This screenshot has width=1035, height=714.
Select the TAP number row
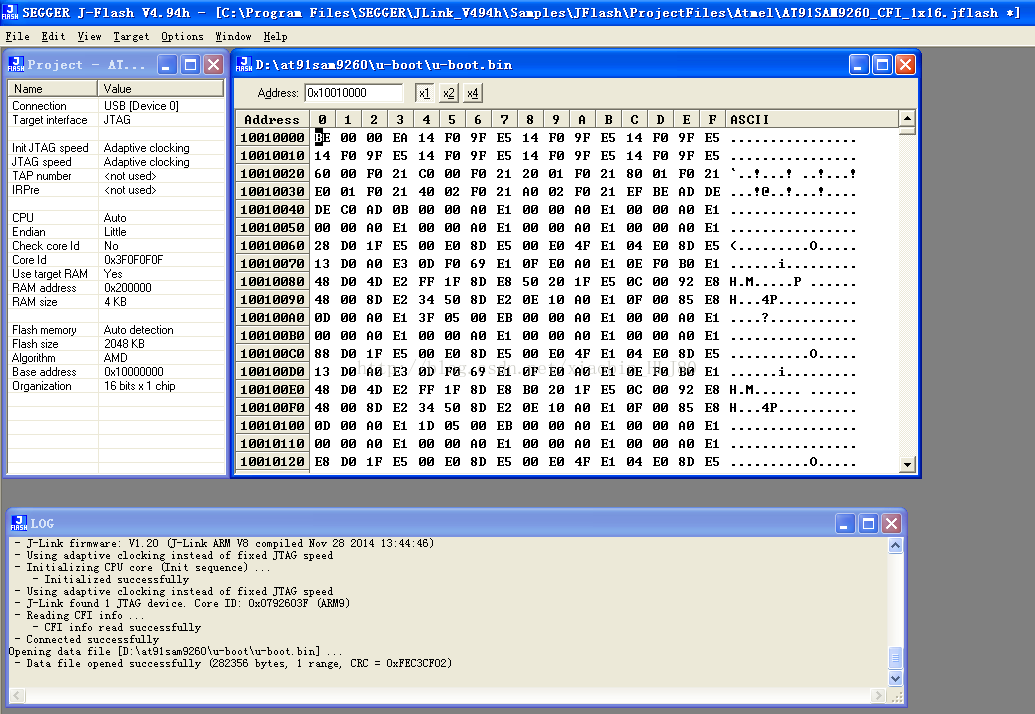coord(117,176)
